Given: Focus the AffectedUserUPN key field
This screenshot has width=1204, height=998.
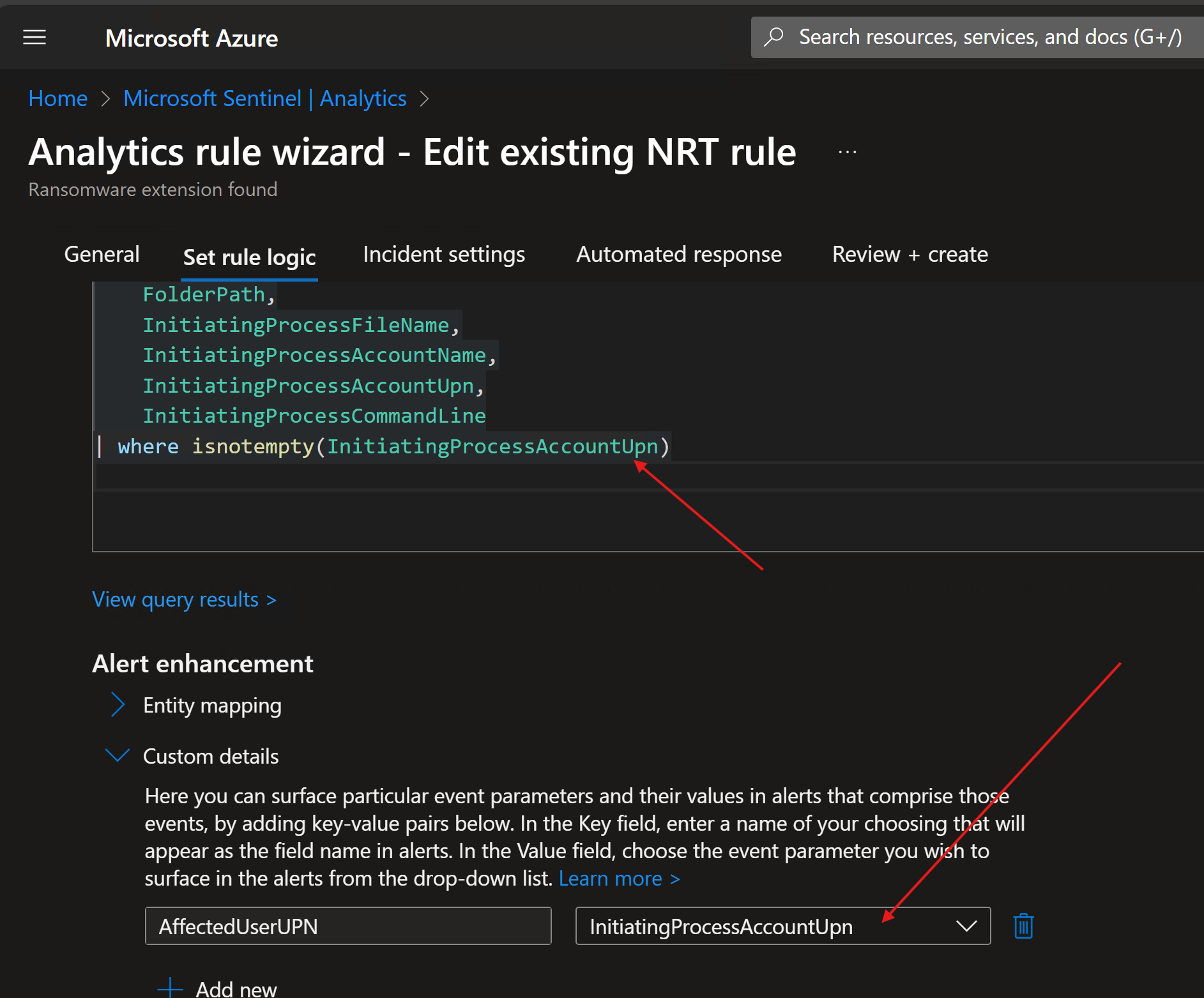Looking at the screenshot, I should pos(348,926).
